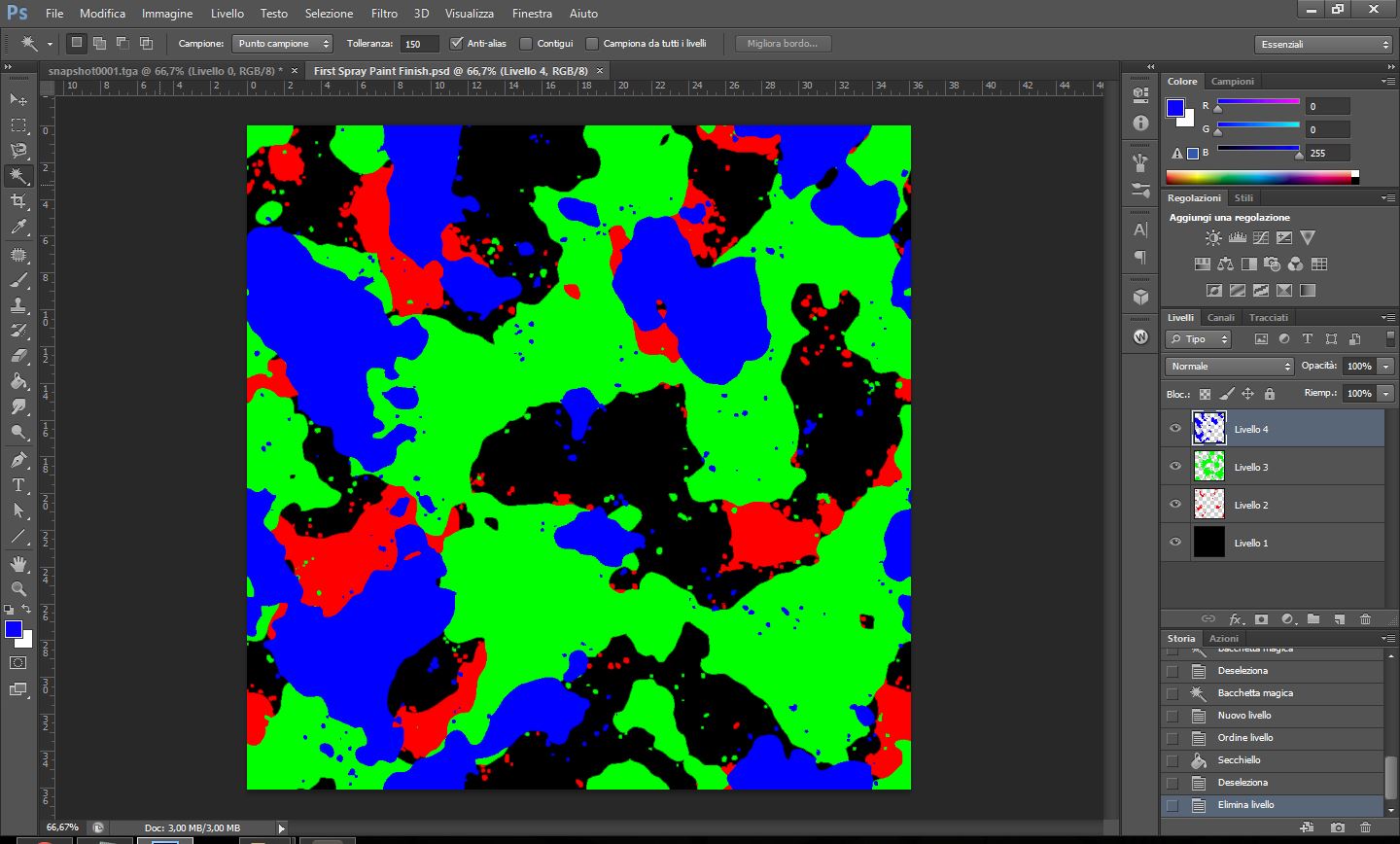Open the Colore panel options menu
The height and width of the screenshot is (844, 1400).
click(1387, 82)
